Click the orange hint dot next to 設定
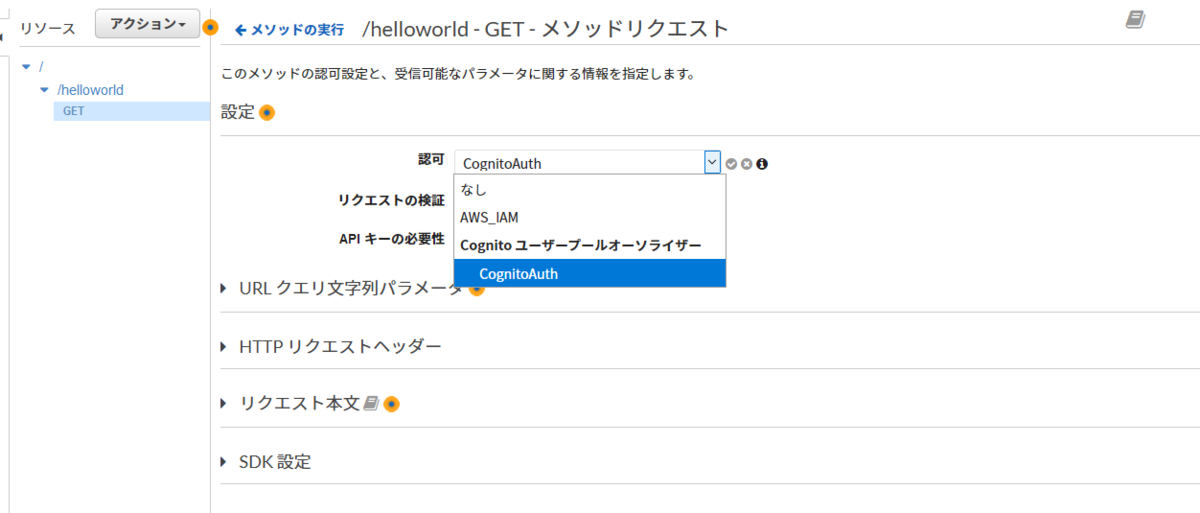This screenshot has width=1200, height=513. [x=267, y=113]
